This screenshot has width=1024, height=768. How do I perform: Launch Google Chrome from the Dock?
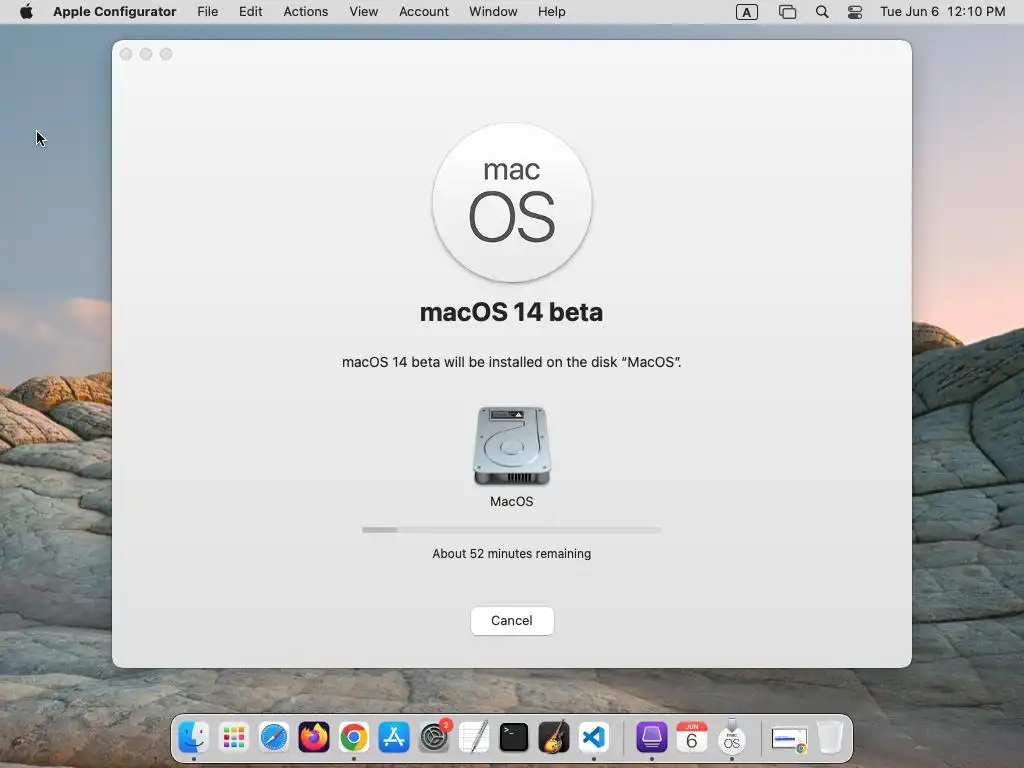pyautogui.click(x=354, y=737)
